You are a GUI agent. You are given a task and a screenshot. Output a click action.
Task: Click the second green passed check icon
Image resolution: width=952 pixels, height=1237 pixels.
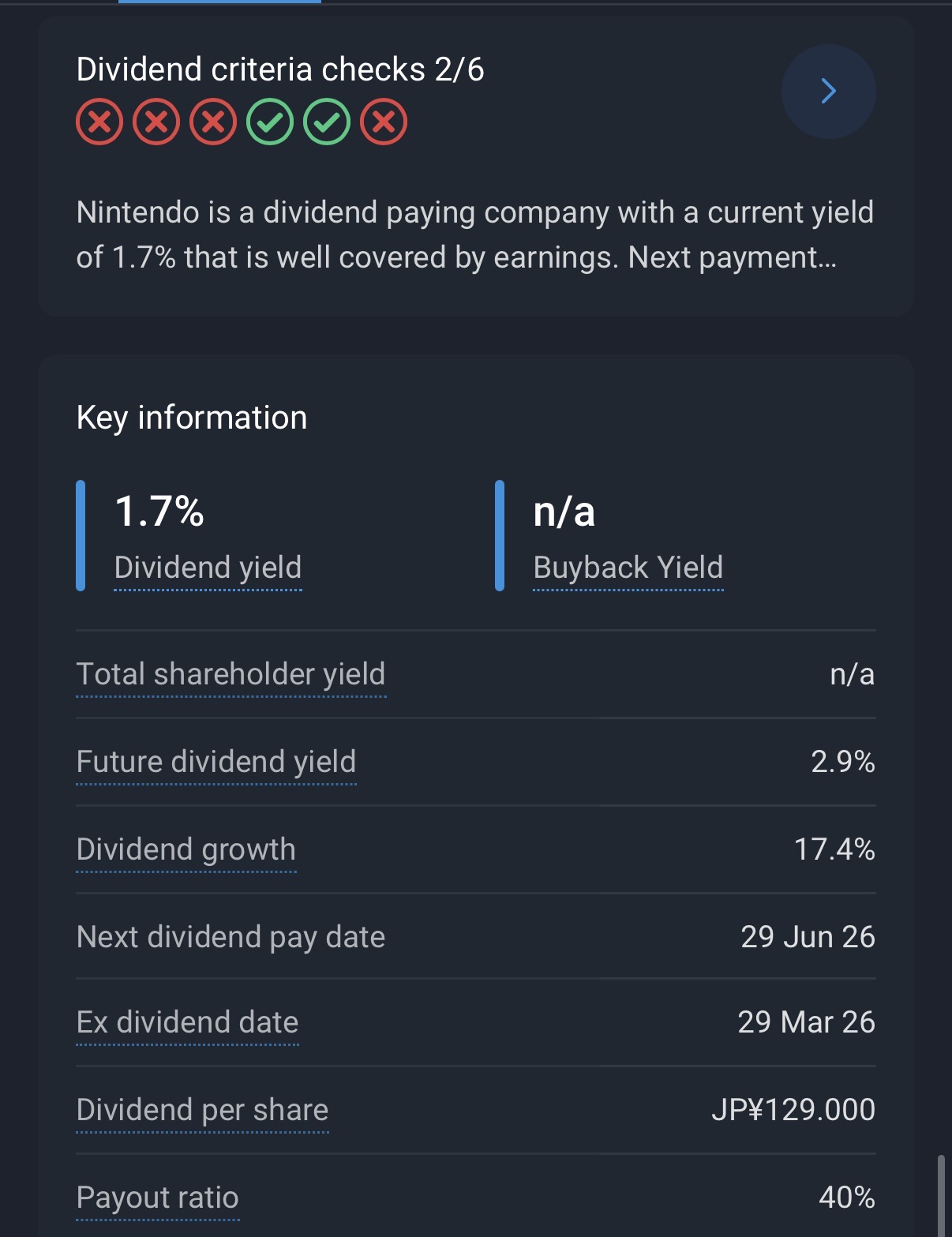(327, 122)
